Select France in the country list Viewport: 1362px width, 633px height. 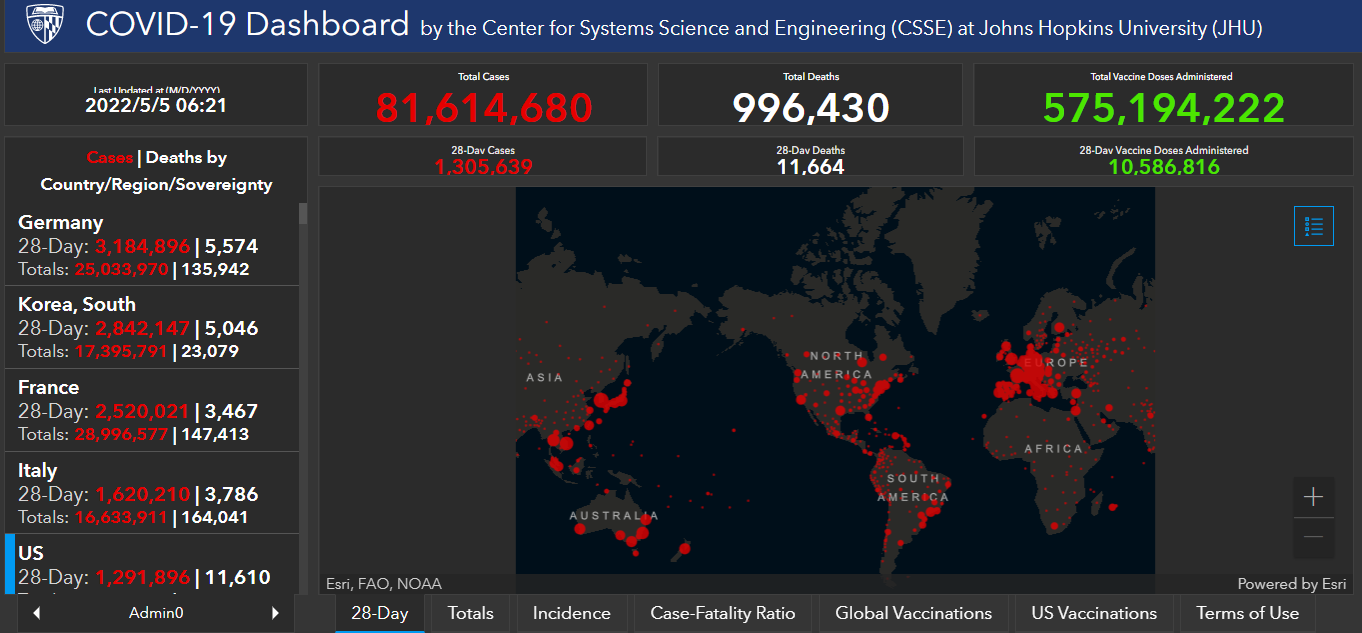[x=152, y=410]
